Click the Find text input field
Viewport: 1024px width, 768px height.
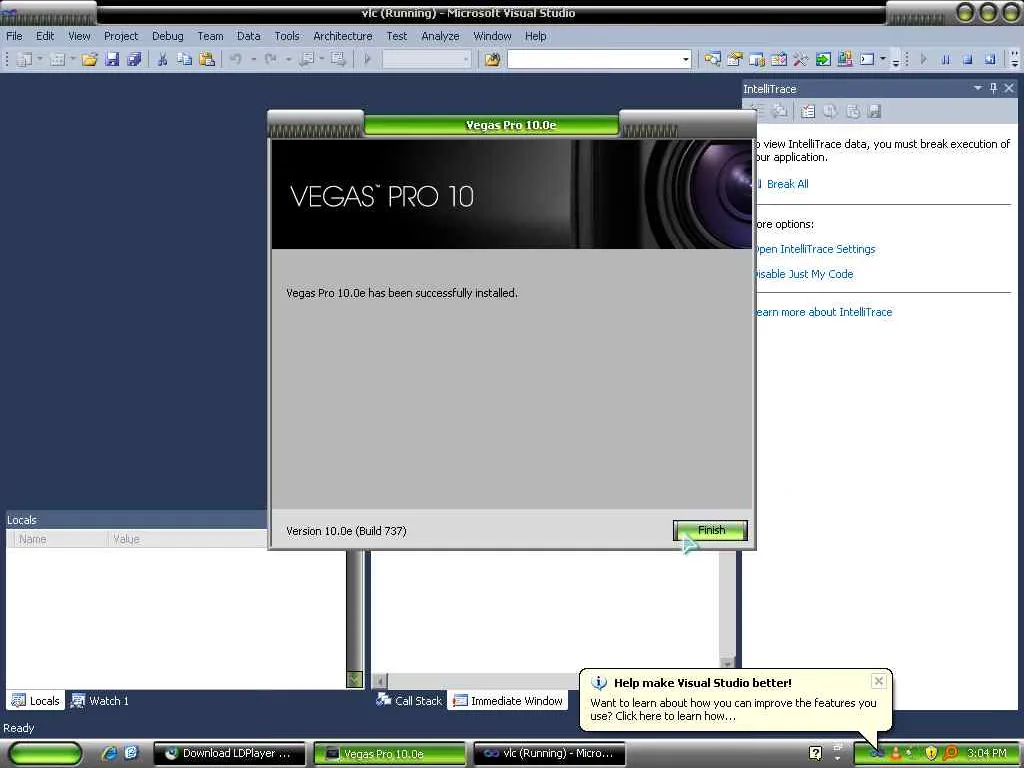594,59
